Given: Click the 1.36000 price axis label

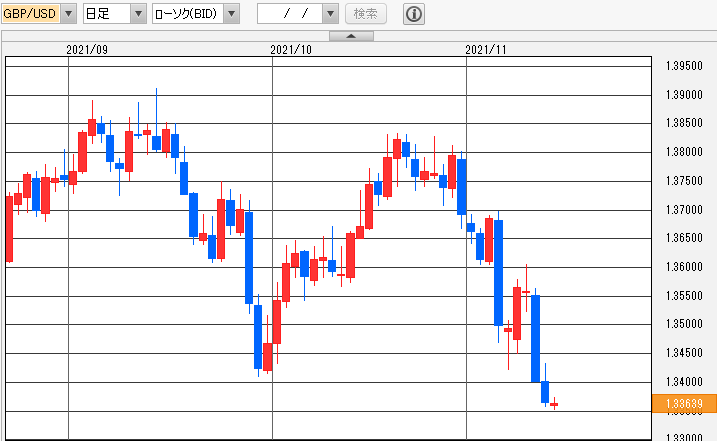Looking at the screenshot, I should click(684, 267).
